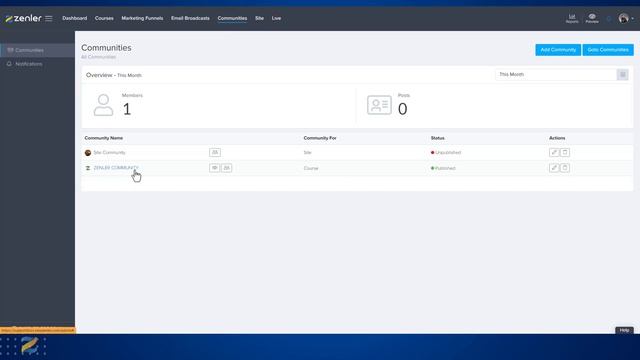Click the Community For column header
The image size is (640, 360).
pyautogui.click(x=320, y=138)
